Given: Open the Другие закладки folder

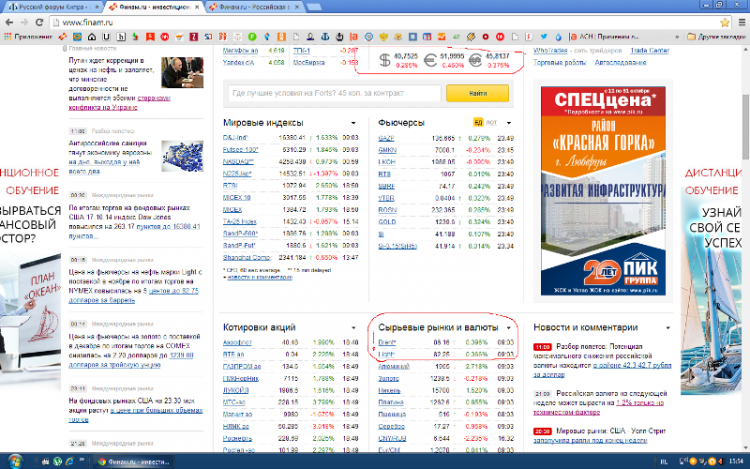Looking at the screenshot, I should pyautogui.click(x=716, y=36).
